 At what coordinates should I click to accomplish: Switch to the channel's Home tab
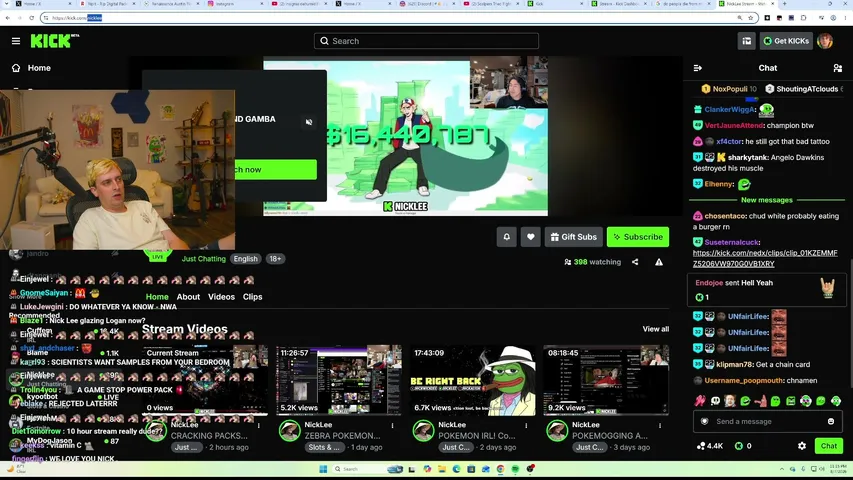[x=157, y=297]
